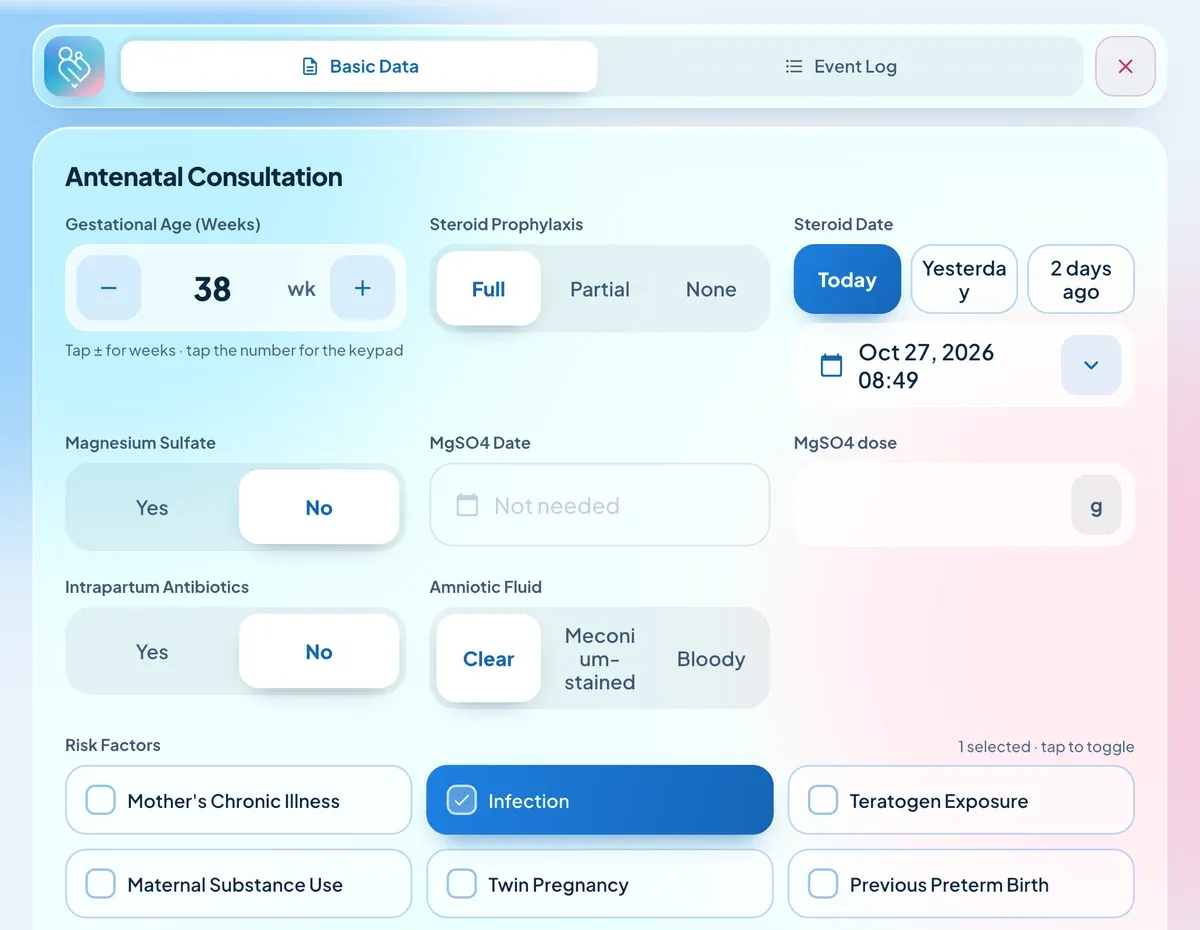Viewport: 1200px width, 930px height.
Task: Click the 'g' unit label in MgSO4 dose
Action: coord(1096,505)
